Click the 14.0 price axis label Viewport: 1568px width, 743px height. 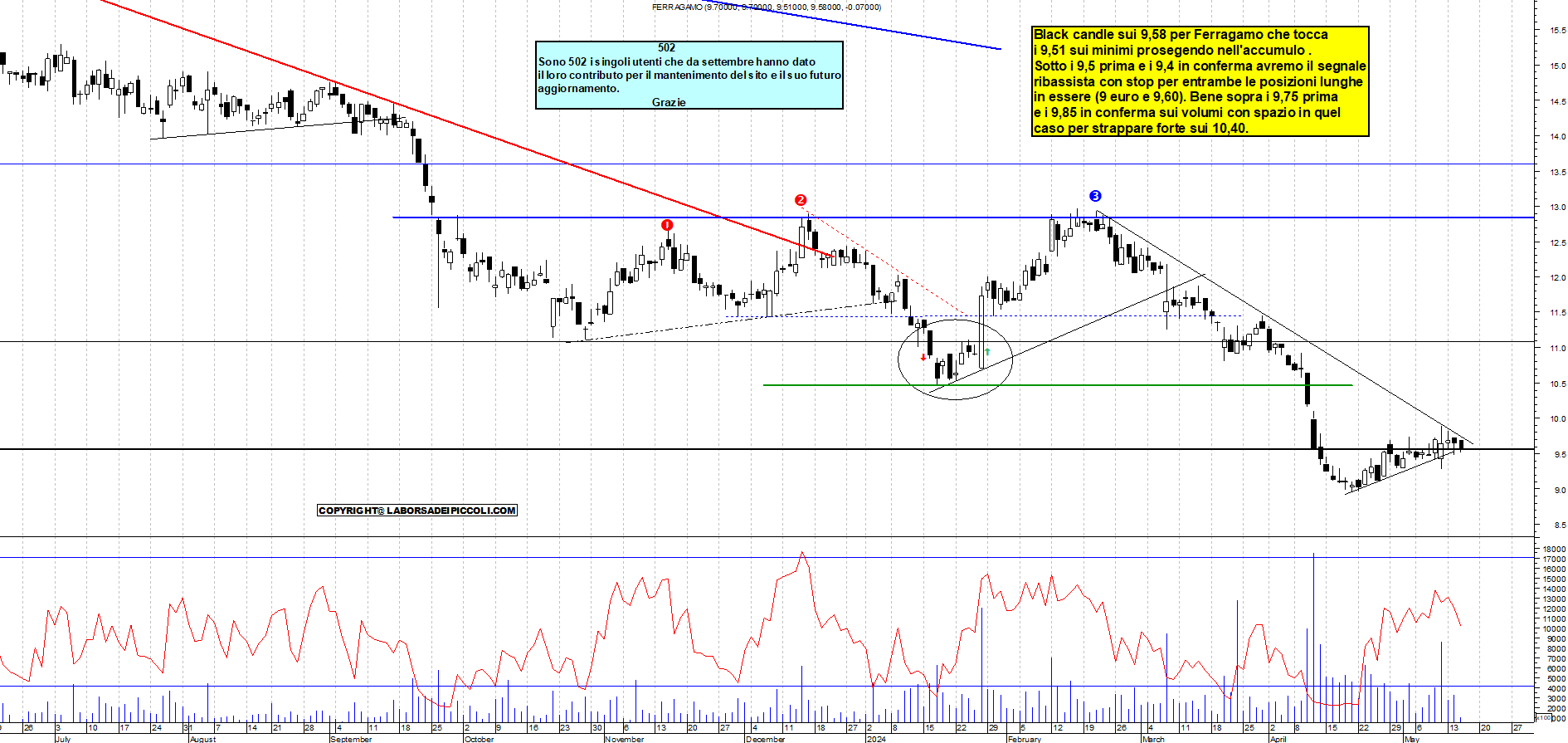pyautogui.click(x=1557, y=137)
